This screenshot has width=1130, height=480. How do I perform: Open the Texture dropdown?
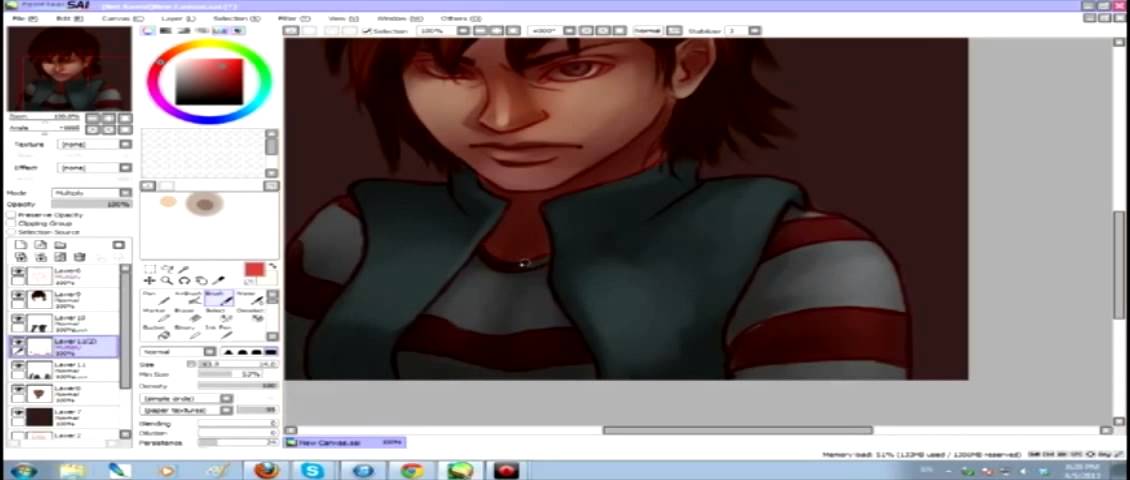pyautogui.click(x=96, y=144)
